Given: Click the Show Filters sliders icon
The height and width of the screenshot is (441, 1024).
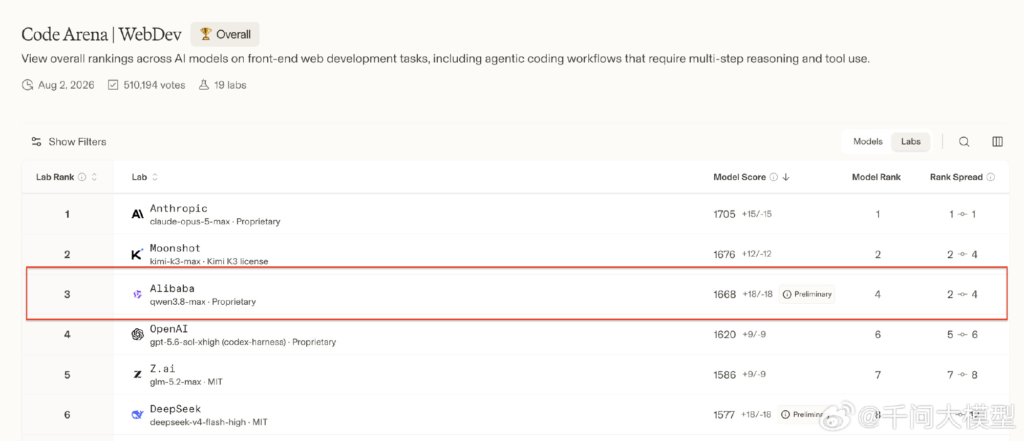Looking at the screenshot, I should 37,142.
